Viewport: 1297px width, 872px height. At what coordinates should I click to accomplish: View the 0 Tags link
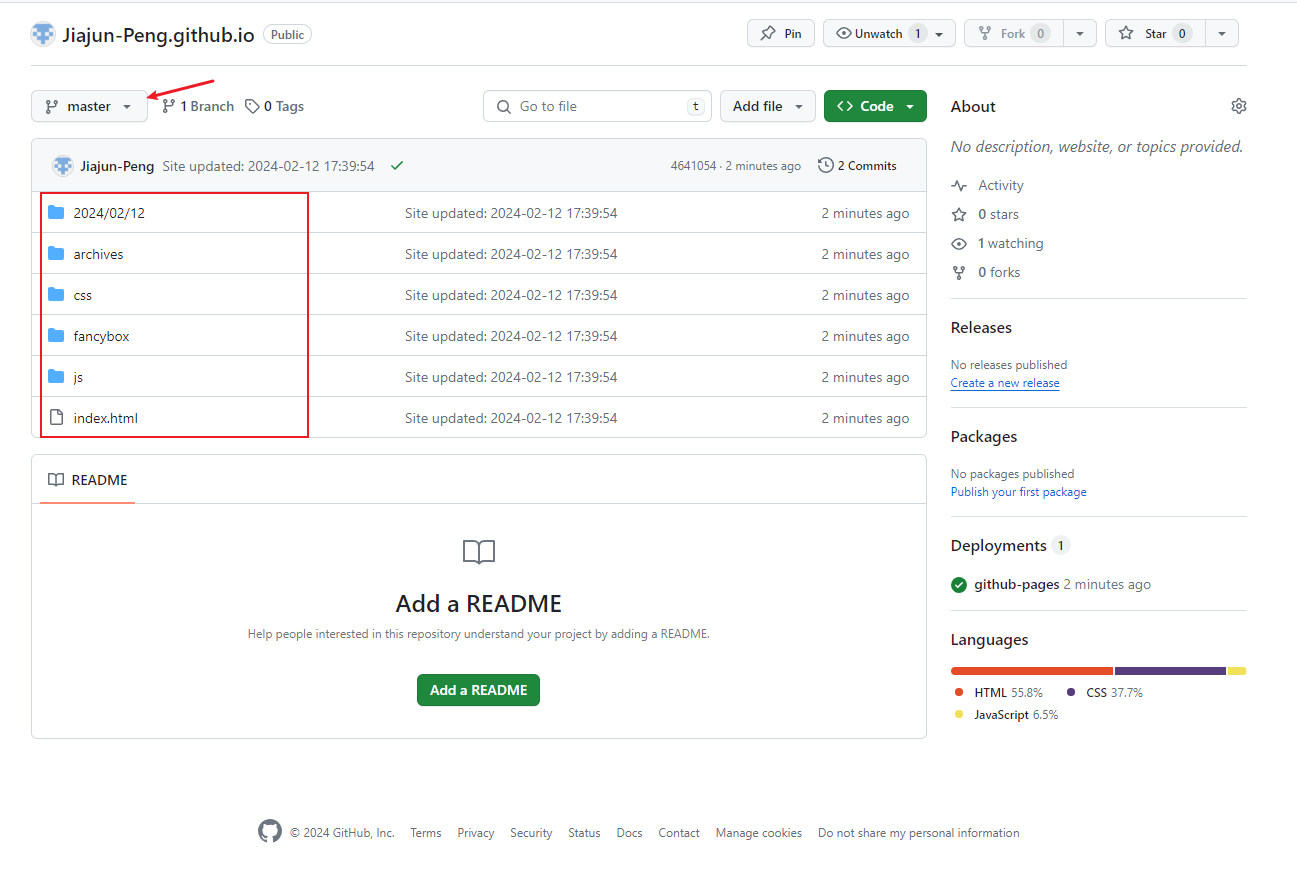click(x=275, y=106)
